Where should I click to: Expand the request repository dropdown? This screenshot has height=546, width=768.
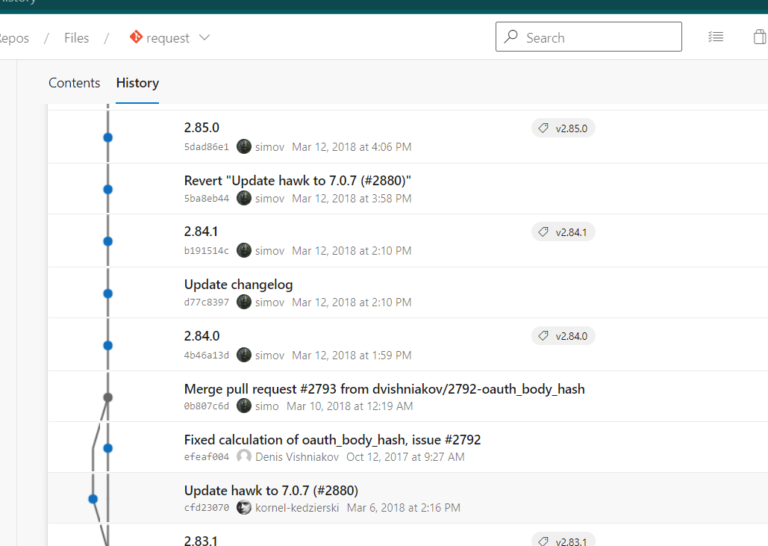coord(205,38)
